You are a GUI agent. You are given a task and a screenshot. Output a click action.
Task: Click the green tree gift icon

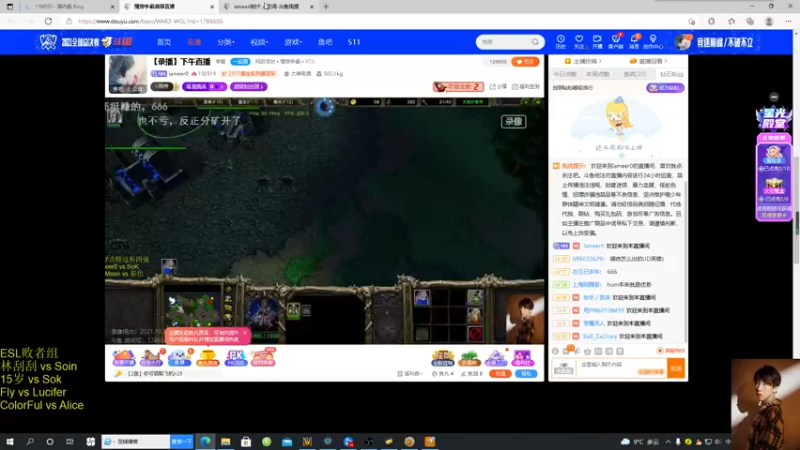coord(469,358)
